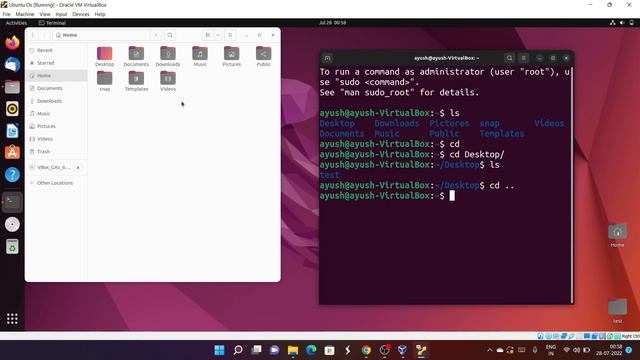Open Other Locations in the Files sidebar
The height and width of the screenshot is (360, 640).
click(x=56, y=183)
